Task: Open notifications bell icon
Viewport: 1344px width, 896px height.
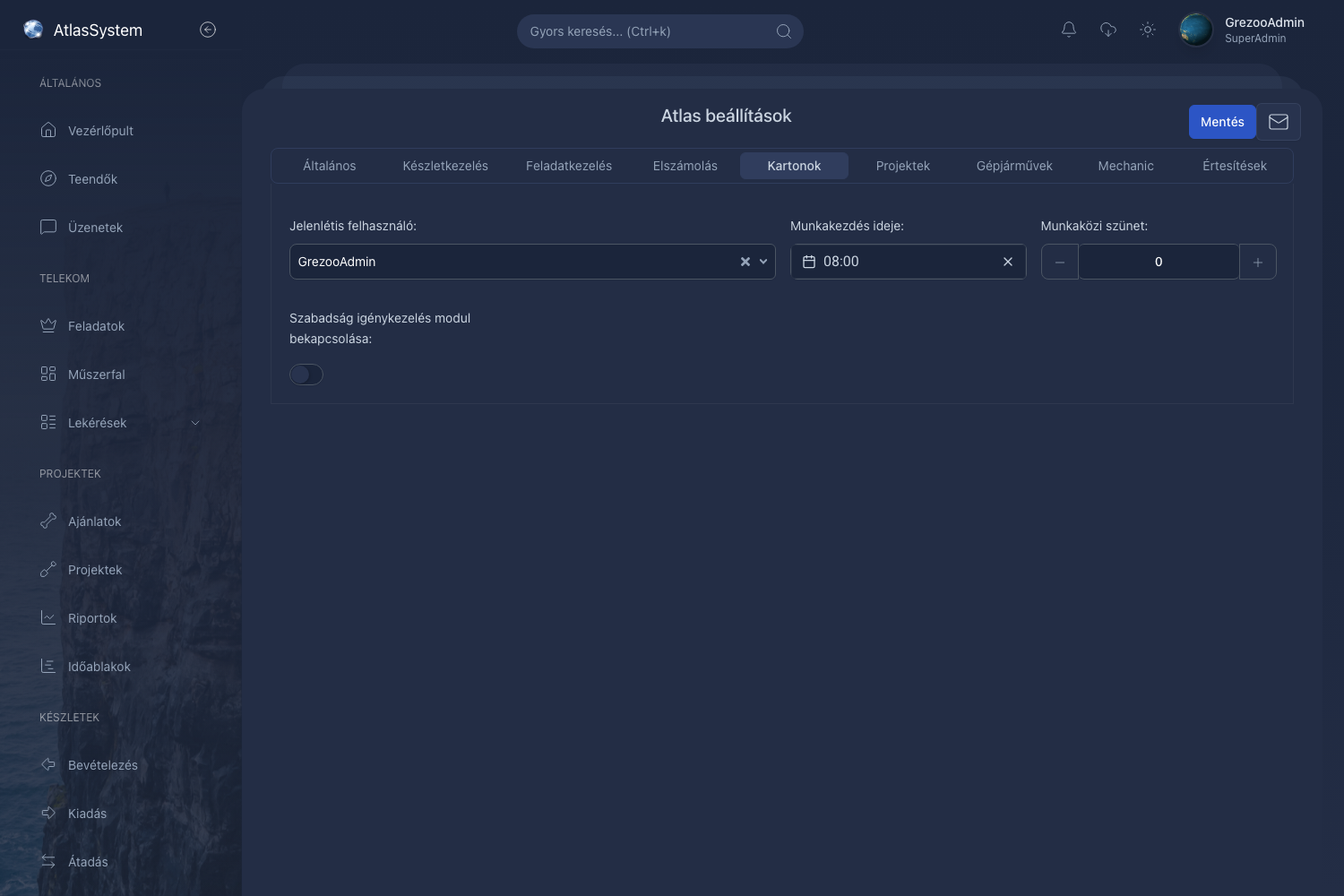Action: click(x=1069, y=30)
